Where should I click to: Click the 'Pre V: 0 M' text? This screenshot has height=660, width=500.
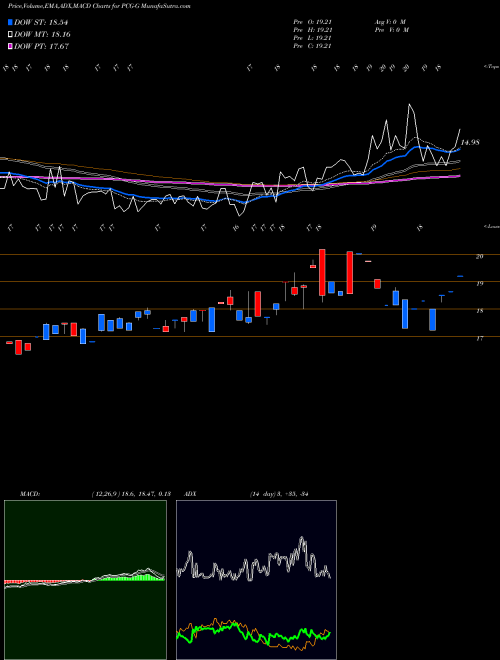pyautogui.click(x=391, y=30)
